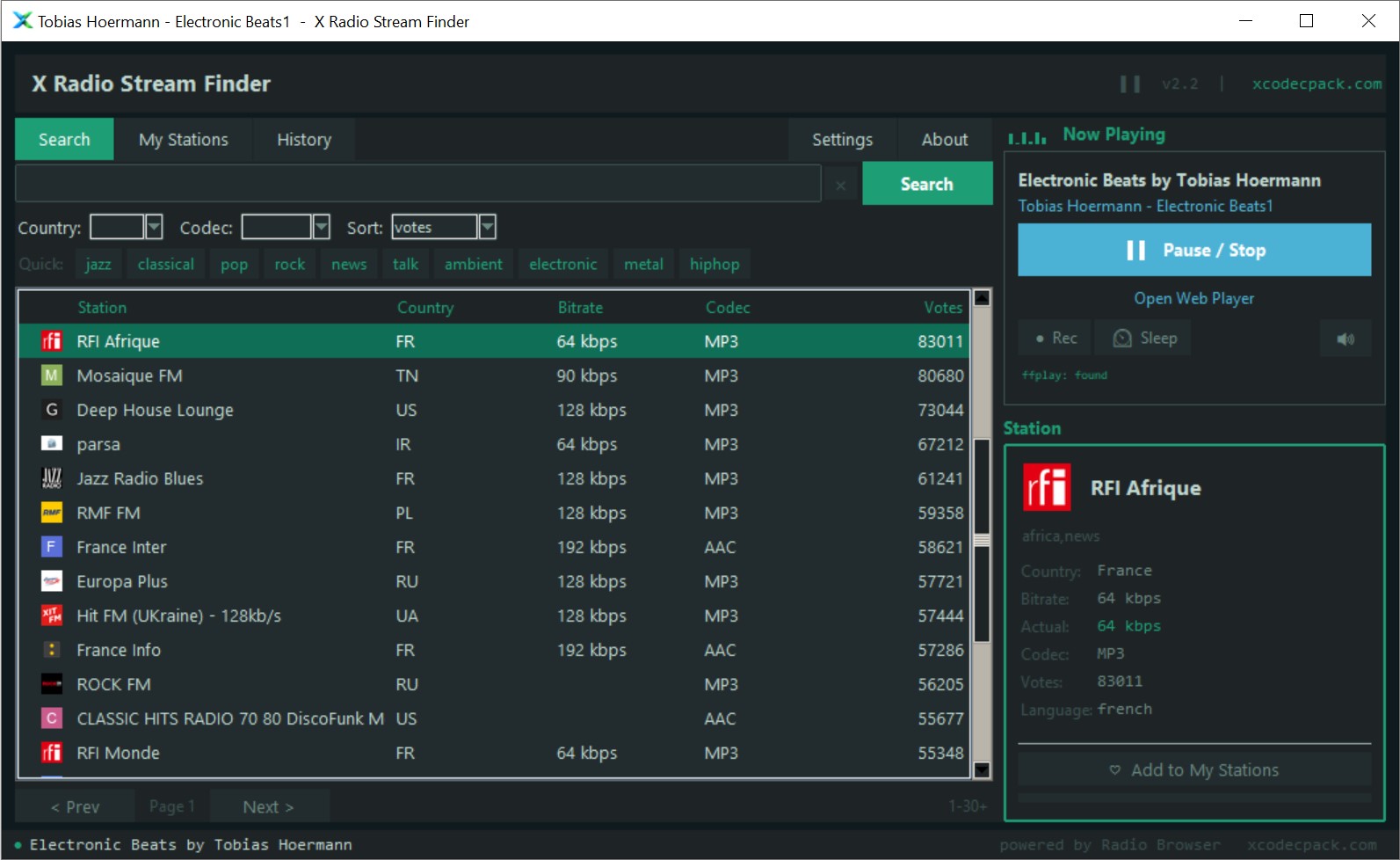Filter by the news quick tag
The height and width of the screenshot is (860, 1400).
[x=349, y=264]
